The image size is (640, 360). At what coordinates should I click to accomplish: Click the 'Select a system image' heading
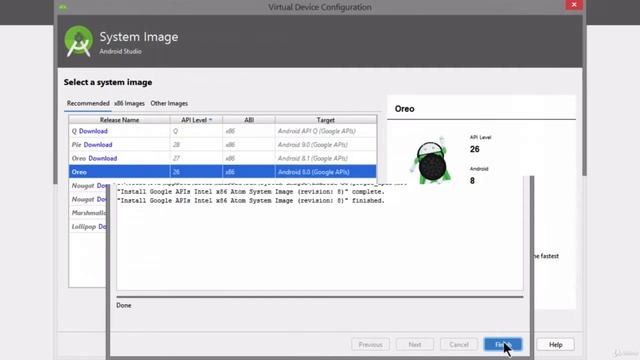(108, 82)
